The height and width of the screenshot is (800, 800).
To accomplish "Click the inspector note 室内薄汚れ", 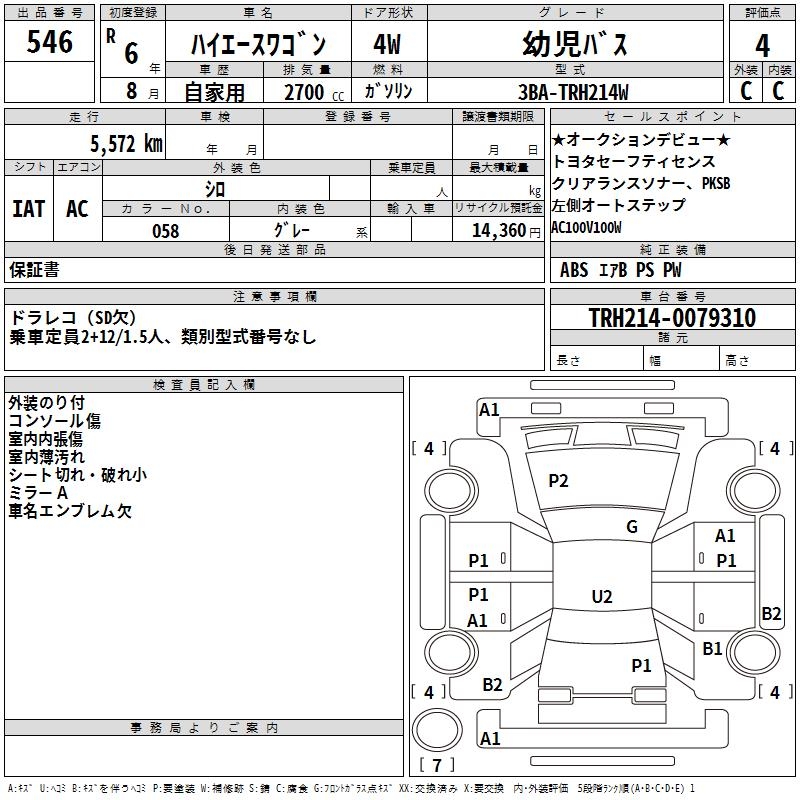I will point(46,456).
